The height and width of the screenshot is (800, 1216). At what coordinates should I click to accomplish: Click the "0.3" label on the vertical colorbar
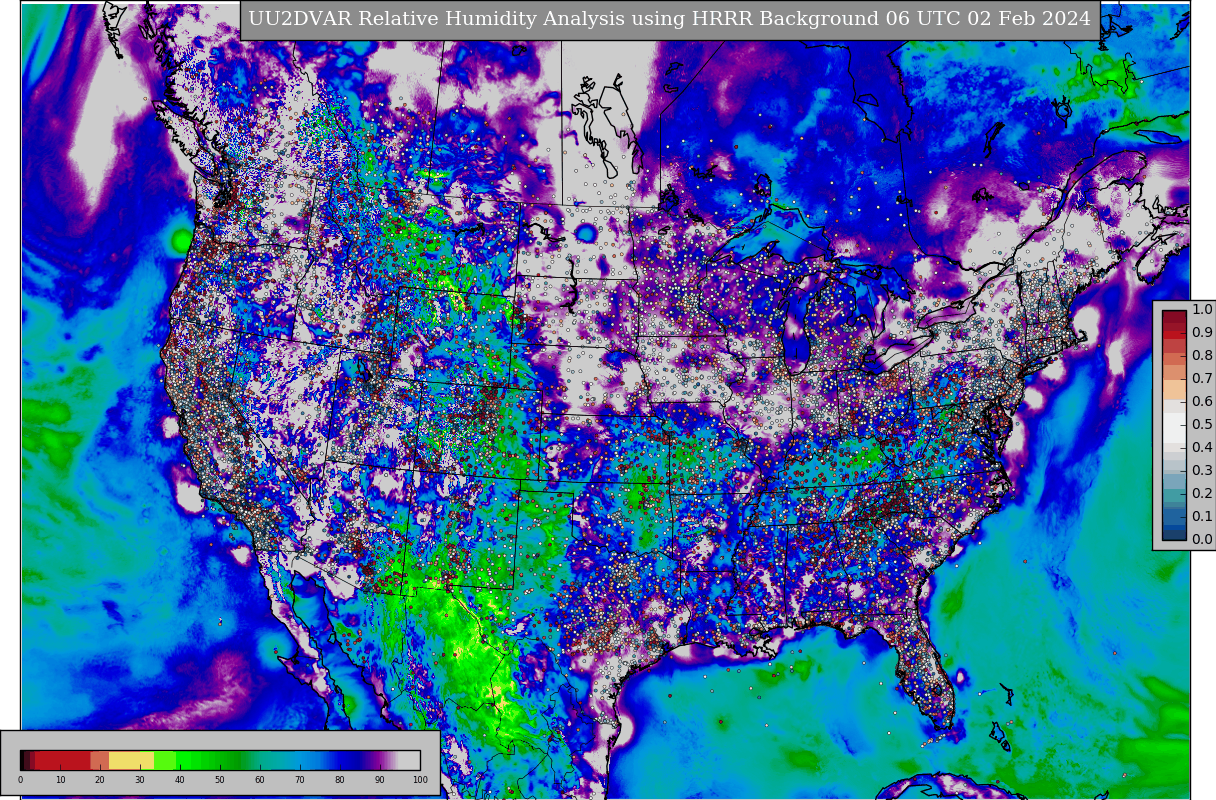(x=1202, y=470)
